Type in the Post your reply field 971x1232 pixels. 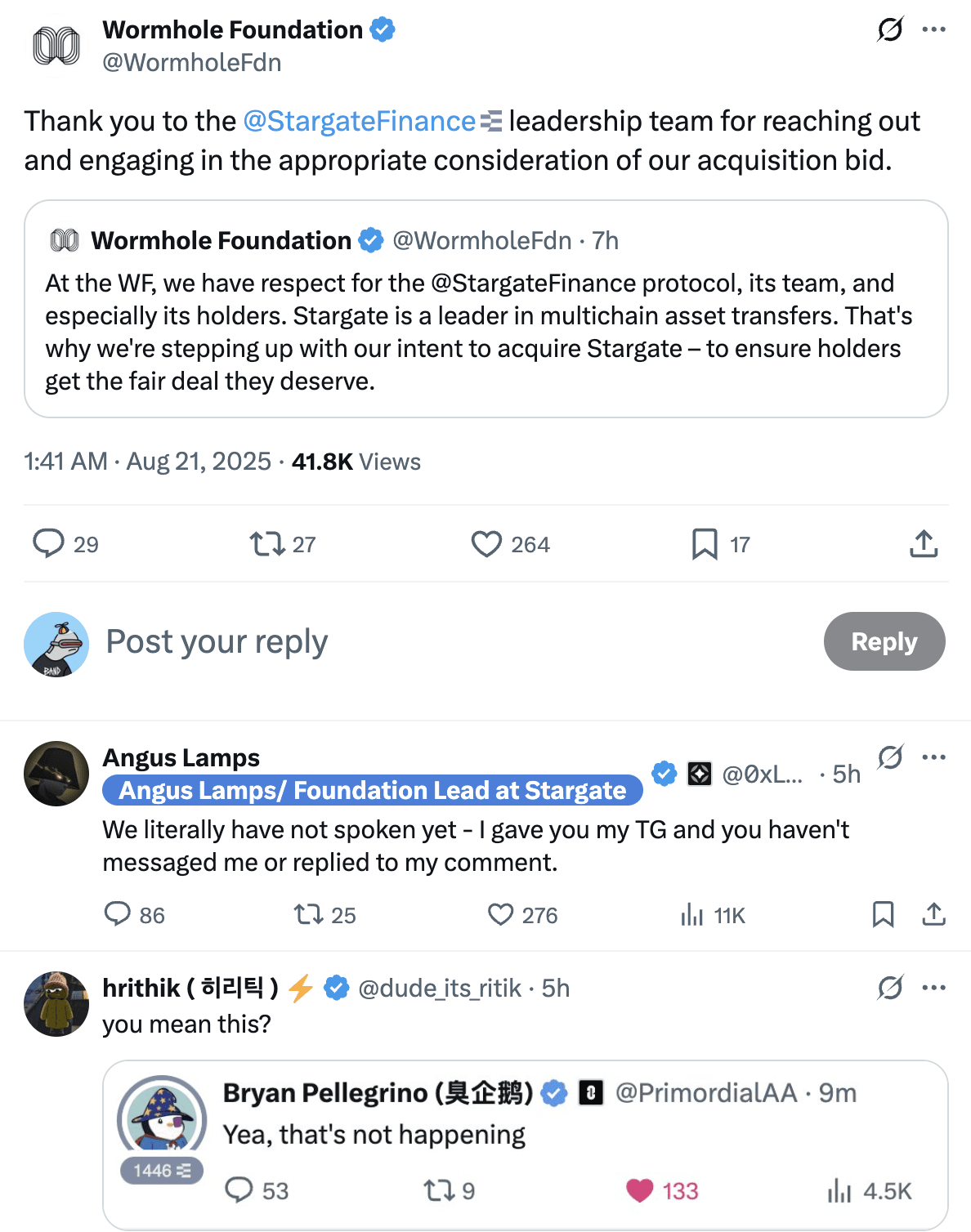click(x=409, y=641)
